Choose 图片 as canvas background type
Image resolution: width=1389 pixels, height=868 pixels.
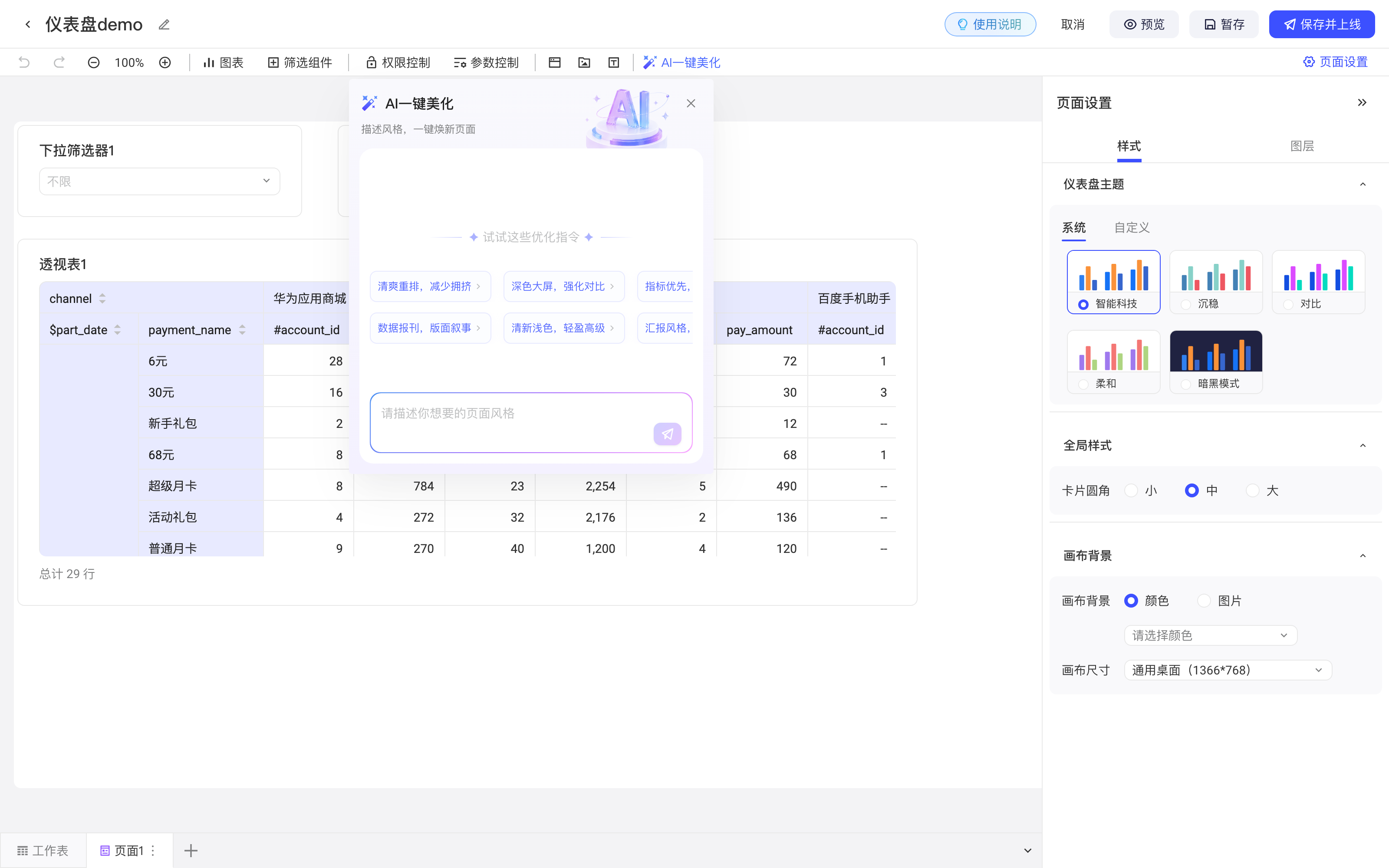(x=1204, y=601)
